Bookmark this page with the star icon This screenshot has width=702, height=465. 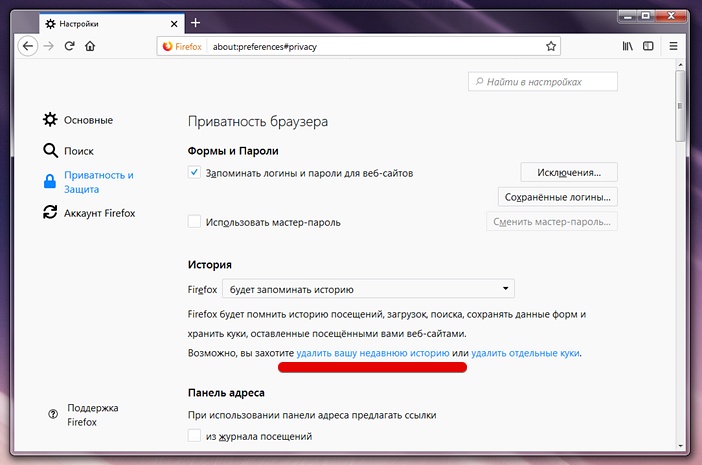551,46
